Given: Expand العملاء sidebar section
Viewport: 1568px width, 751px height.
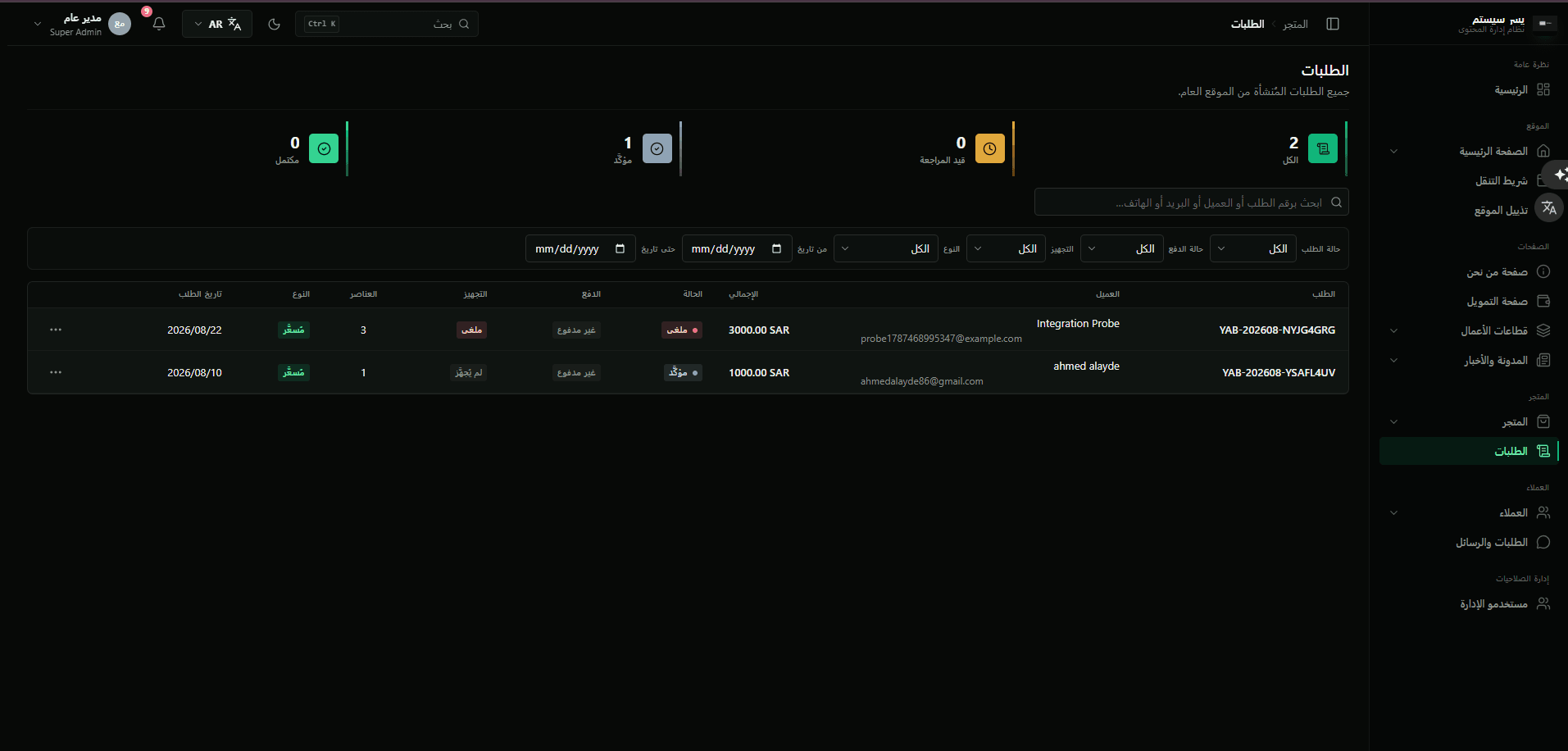Looking at the screenshot, I should click(x=1470, y=512).
